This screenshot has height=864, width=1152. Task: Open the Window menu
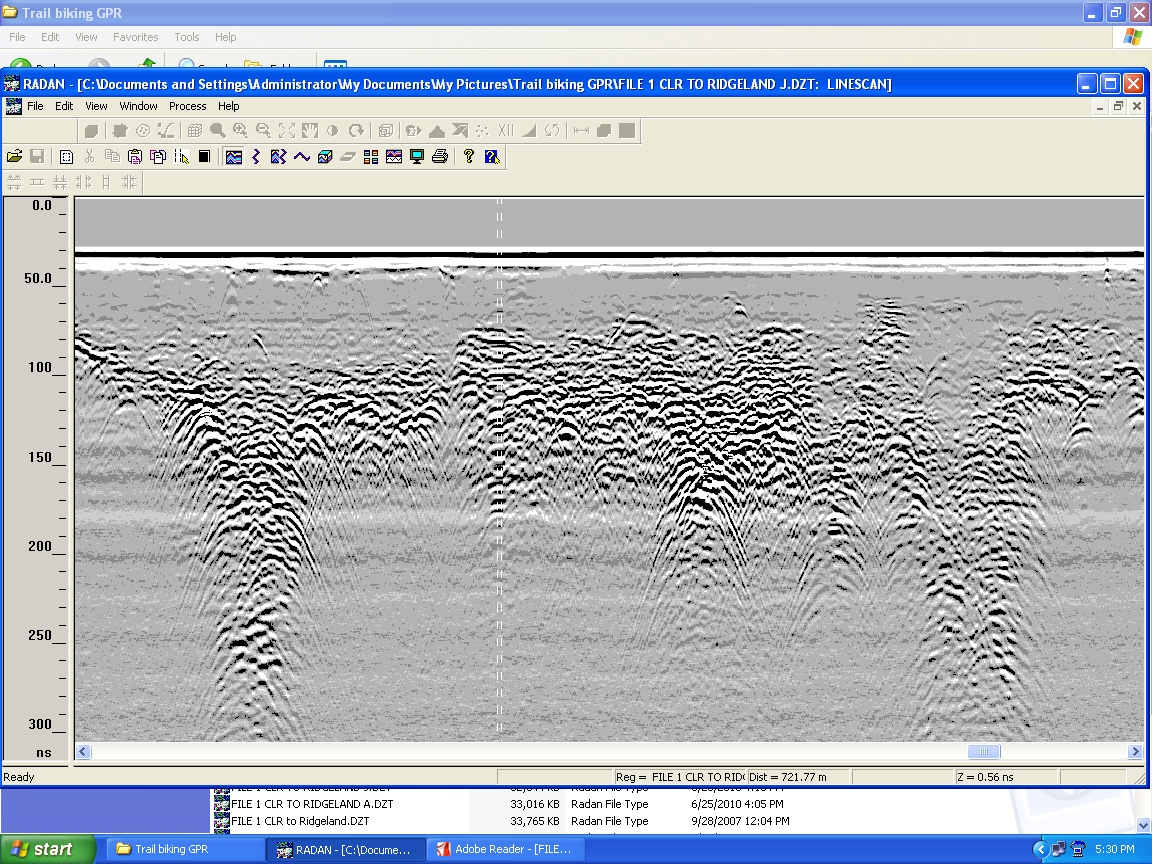(x=138, y=105)
